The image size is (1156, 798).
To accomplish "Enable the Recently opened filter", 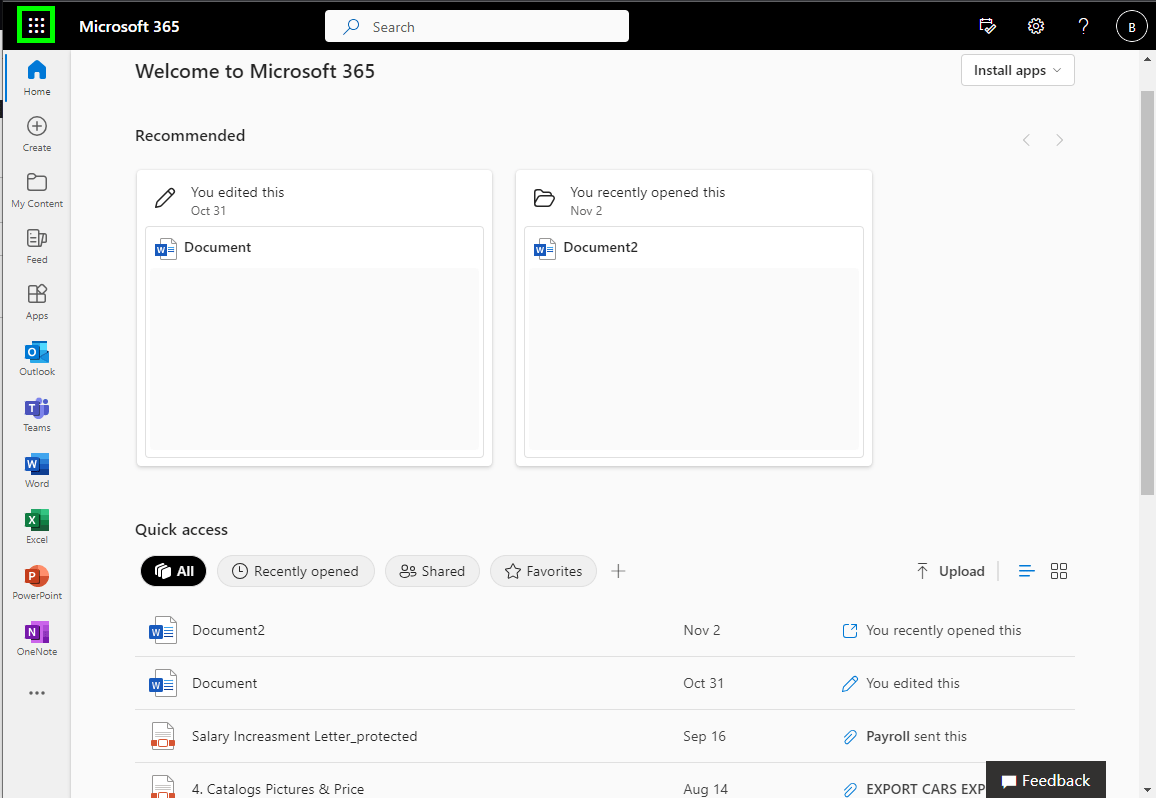I will [x=295, y=570].
